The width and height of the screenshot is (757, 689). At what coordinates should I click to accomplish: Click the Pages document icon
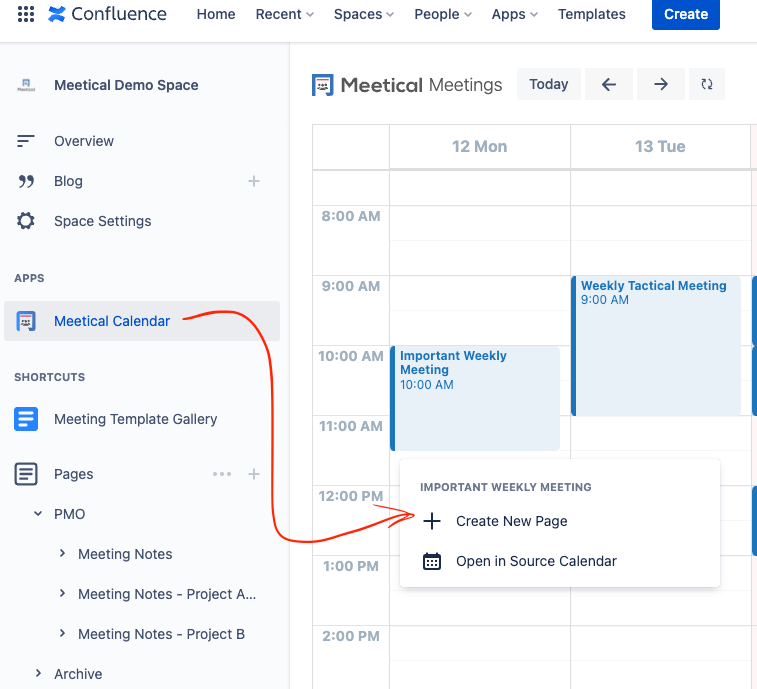click(26, 474)
